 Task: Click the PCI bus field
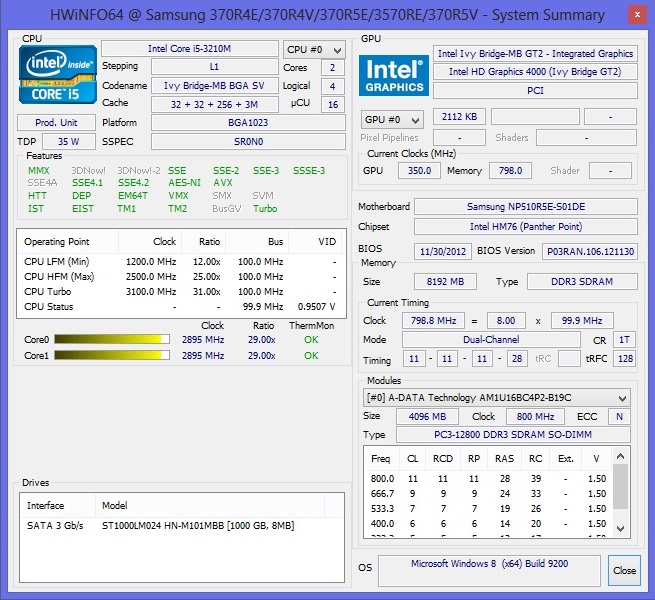535,90
